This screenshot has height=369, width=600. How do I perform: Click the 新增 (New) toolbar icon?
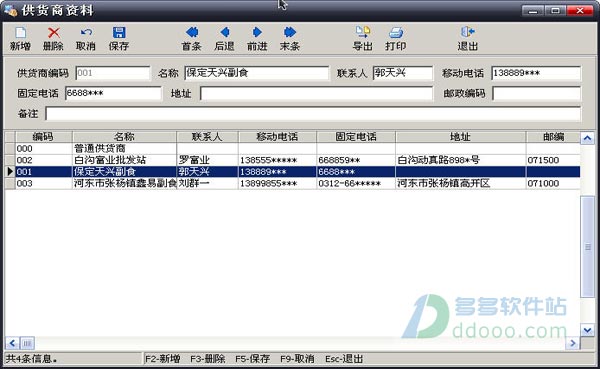20,33
